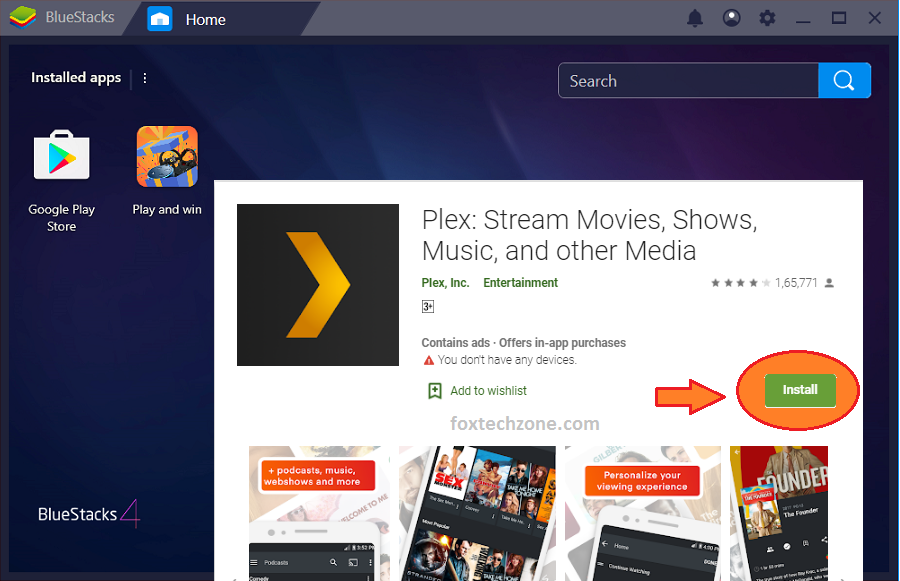Click the Home tab house icon

coord(160,19)
